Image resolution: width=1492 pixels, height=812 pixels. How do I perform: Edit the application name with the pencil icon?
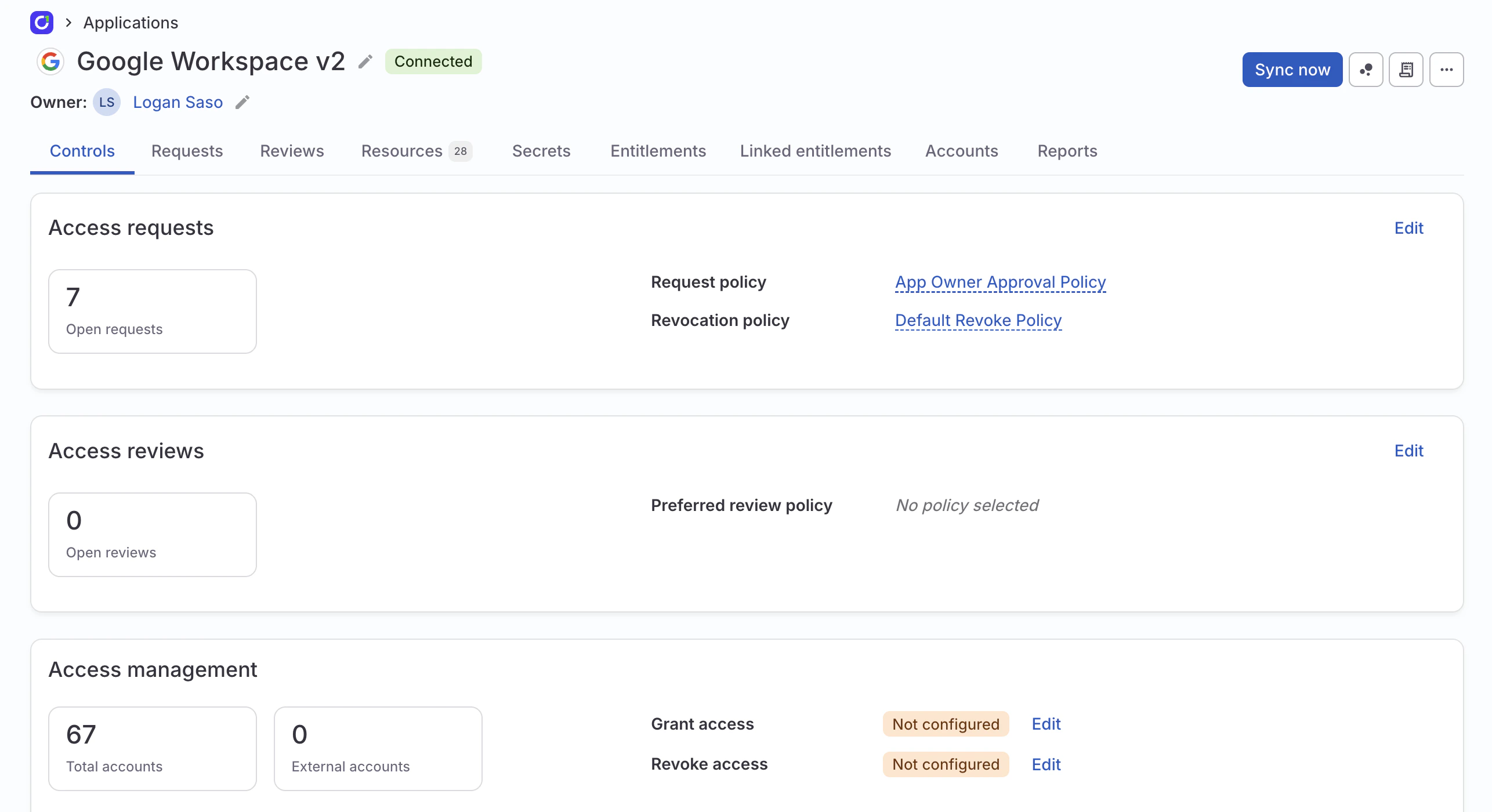coord(365,61)
